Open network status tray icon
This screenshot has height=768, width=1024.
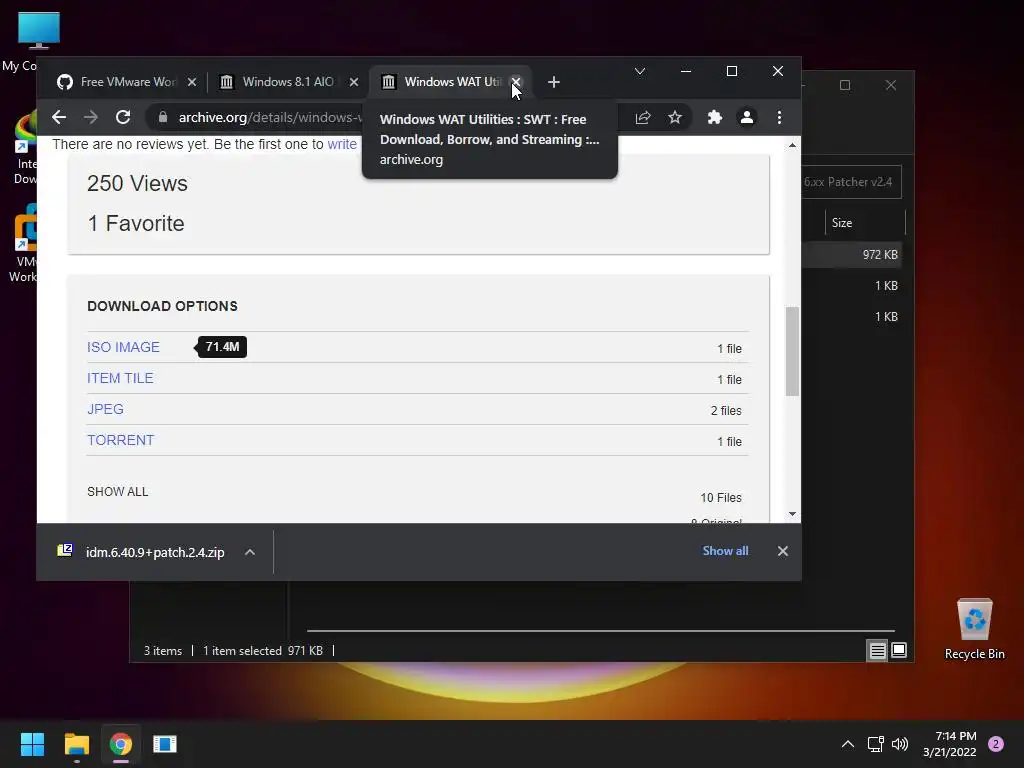pos(875,744)
